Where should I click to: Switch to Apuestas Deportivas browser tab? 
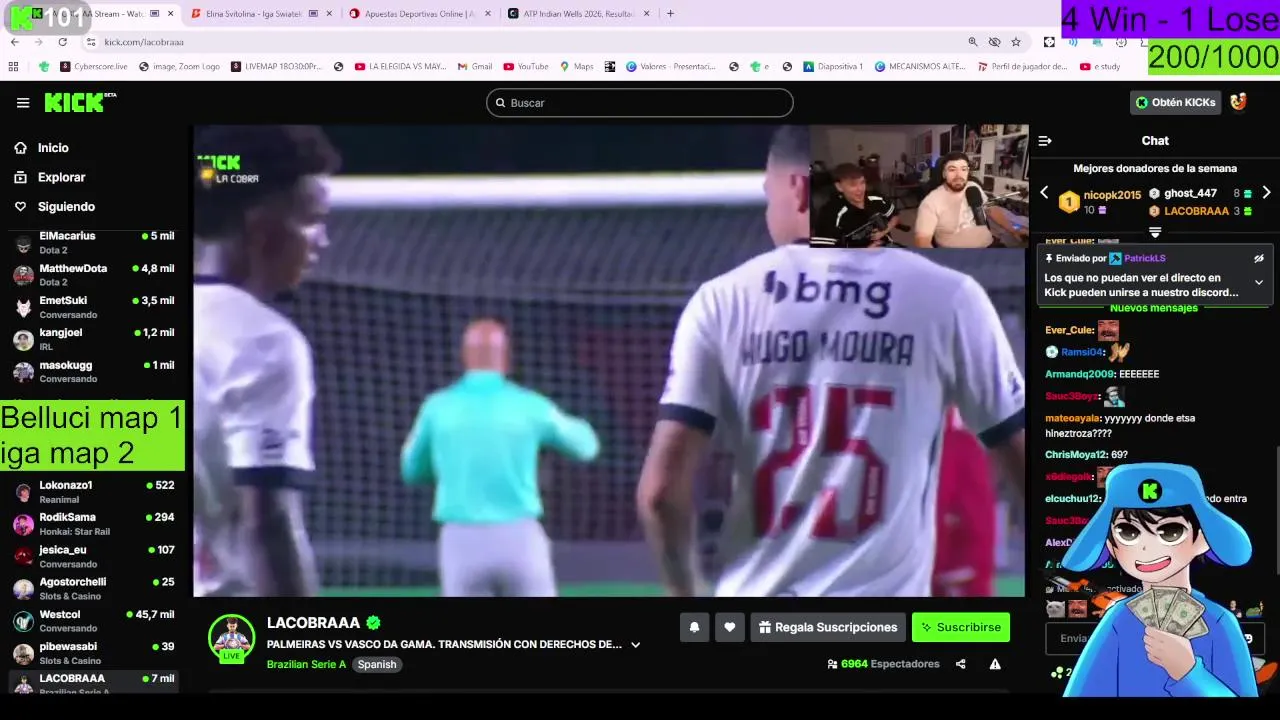tap(420, 13)
